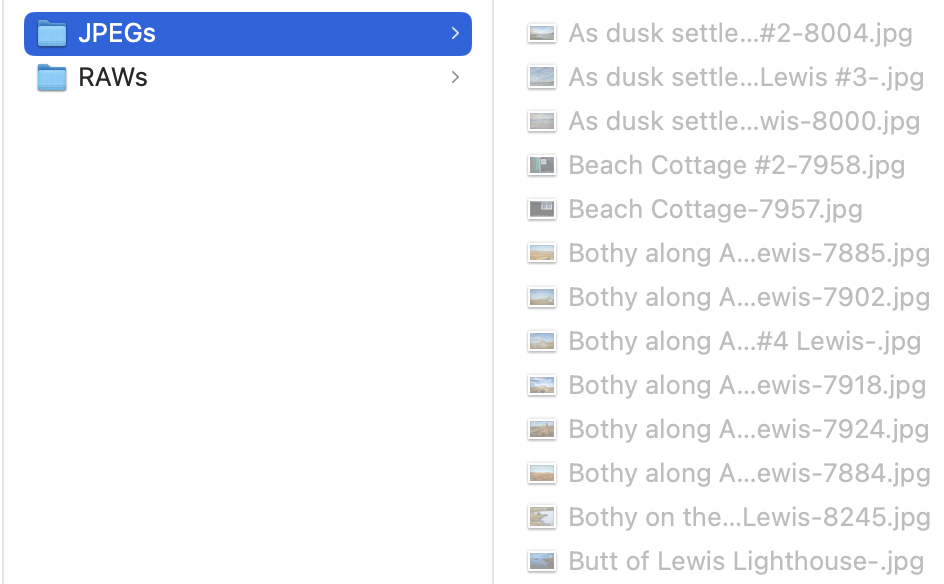The height and width of the screenshot is (584, 944).
Task: Expand the RAWs folder chevron
Action: pos(455,77)
